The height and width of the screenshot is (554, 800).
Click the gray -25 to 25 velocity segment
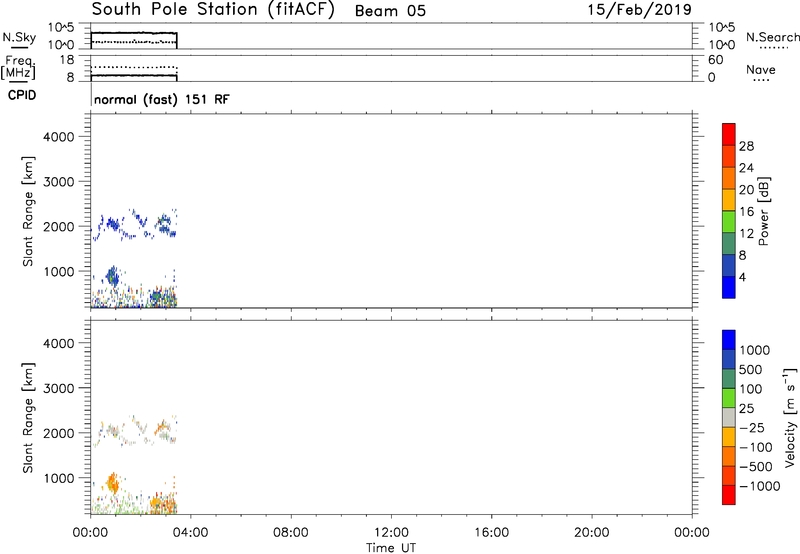tap(729, 418)
